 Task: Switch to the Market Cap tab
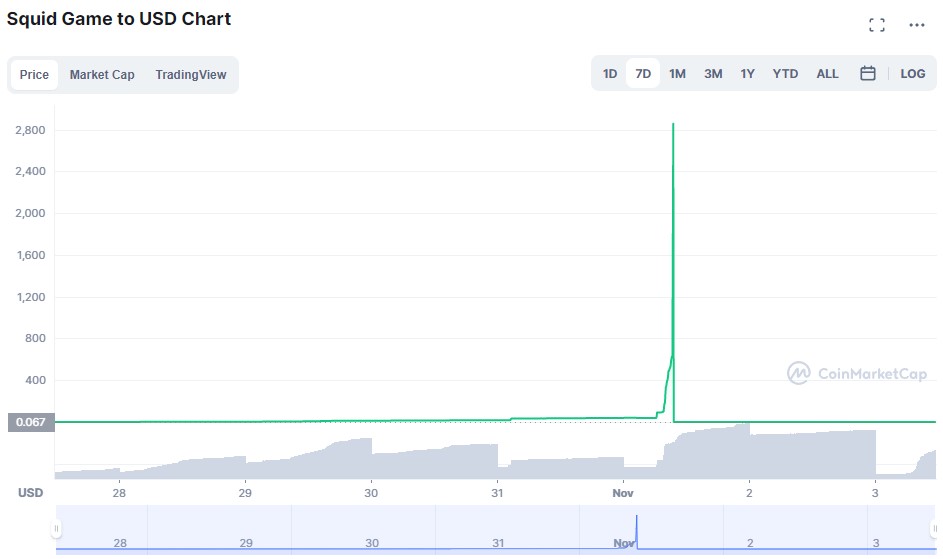point(102,75)
